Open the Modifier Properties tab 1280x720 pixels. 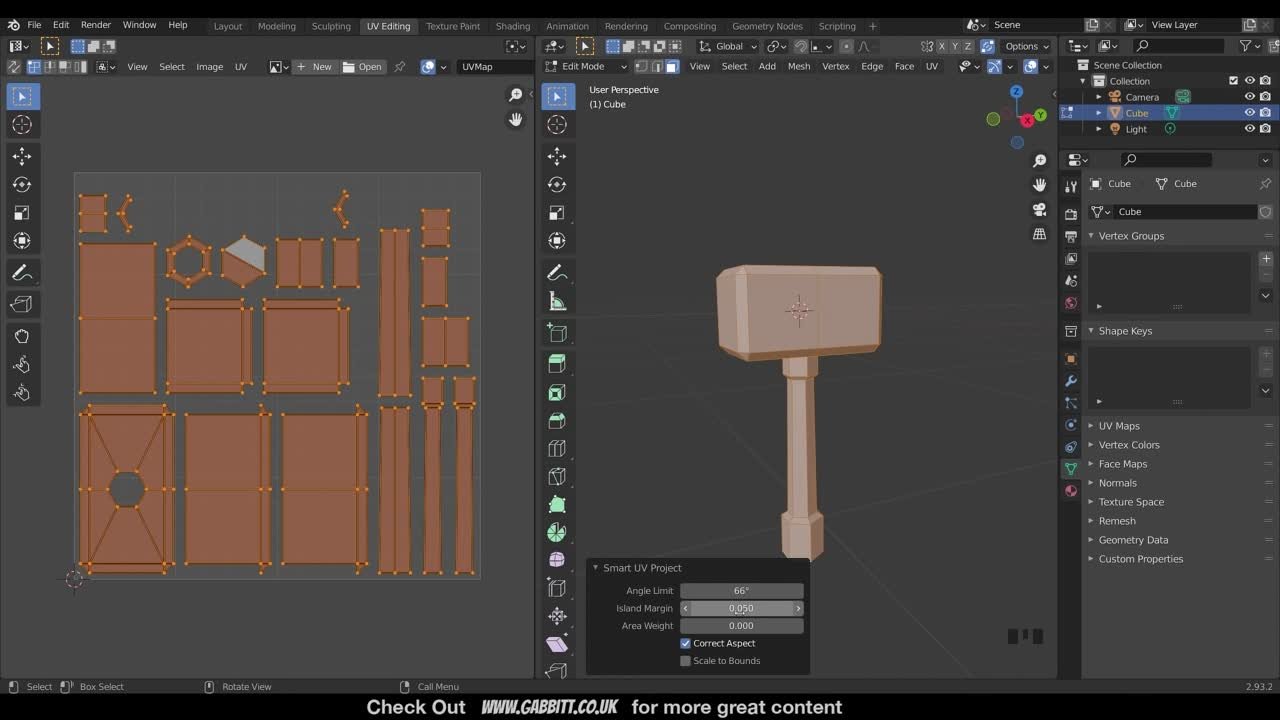1071,380
